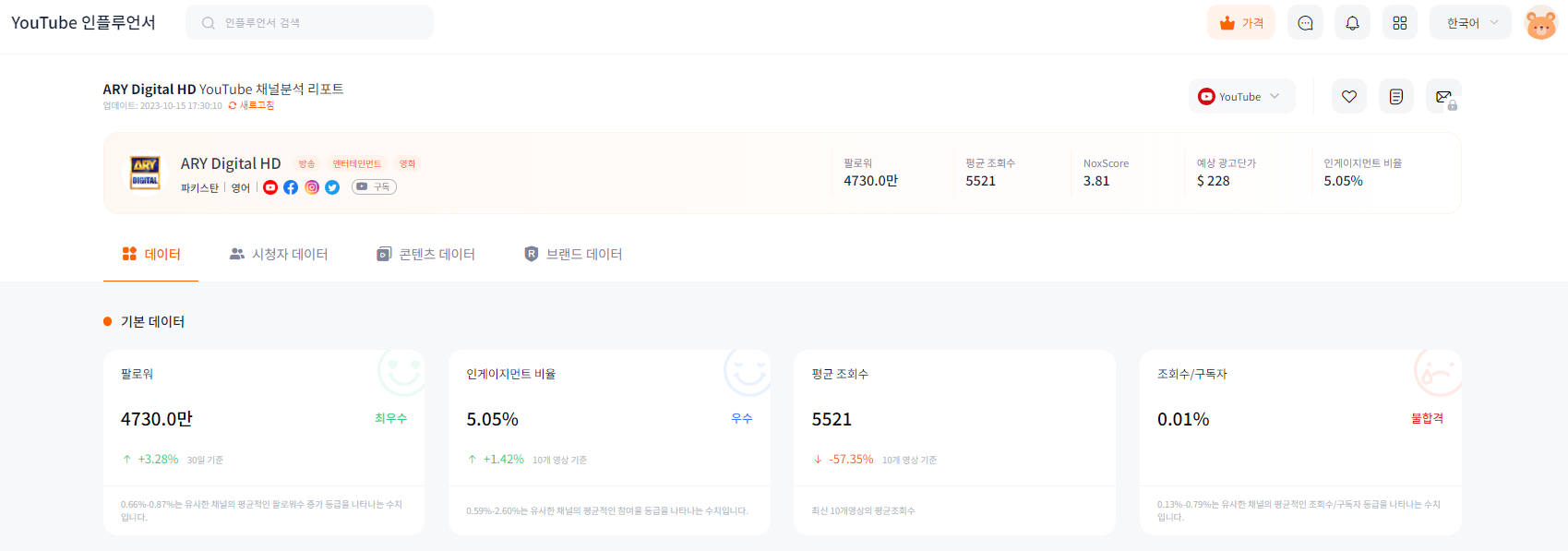
Task: Switch to the 시청자 데이터 tab
Action: click(279, 254)
